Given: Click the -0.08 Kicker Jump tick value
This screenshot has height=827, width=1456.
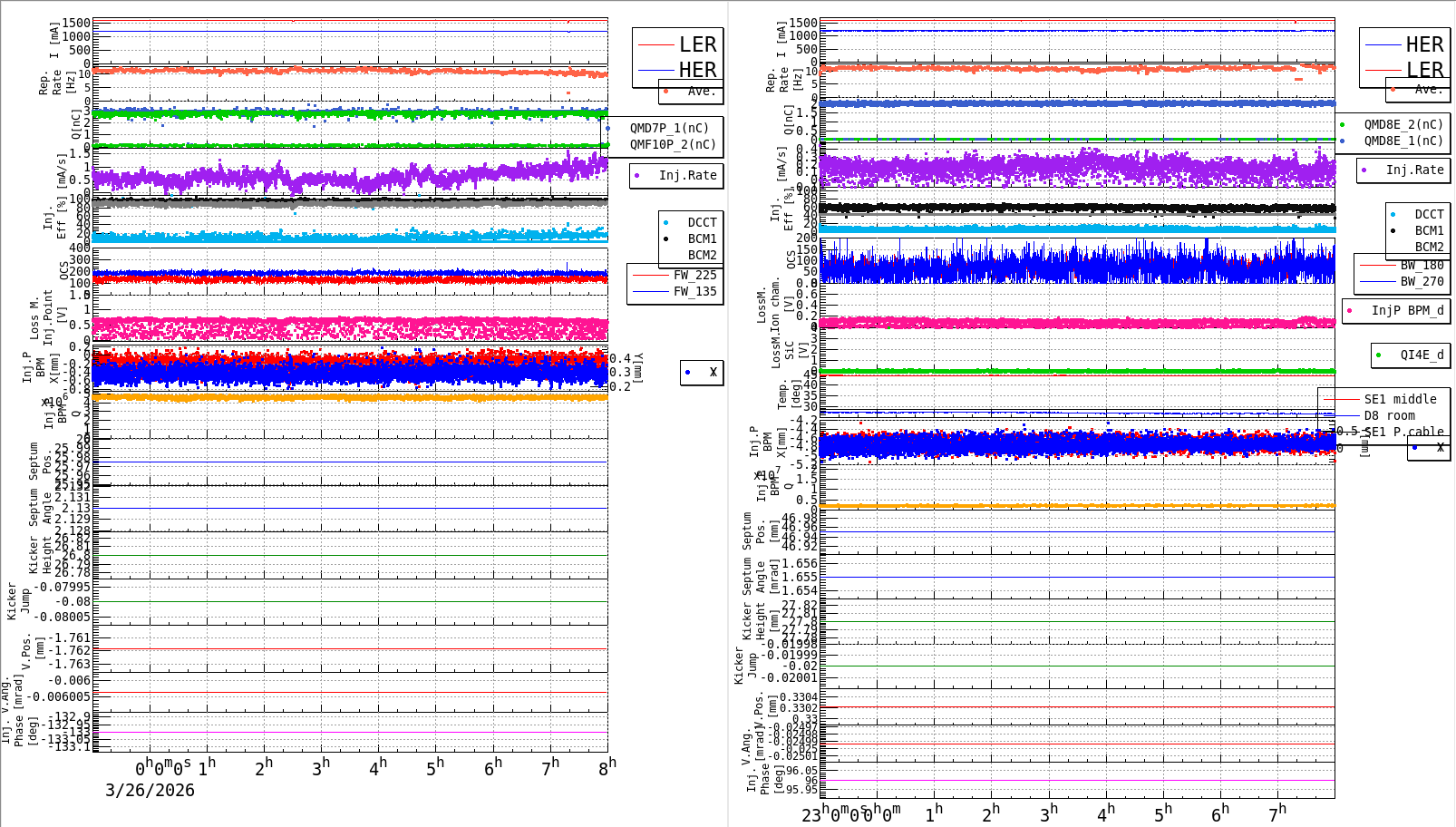Looking at the screenshot, I should coord(73,601).
